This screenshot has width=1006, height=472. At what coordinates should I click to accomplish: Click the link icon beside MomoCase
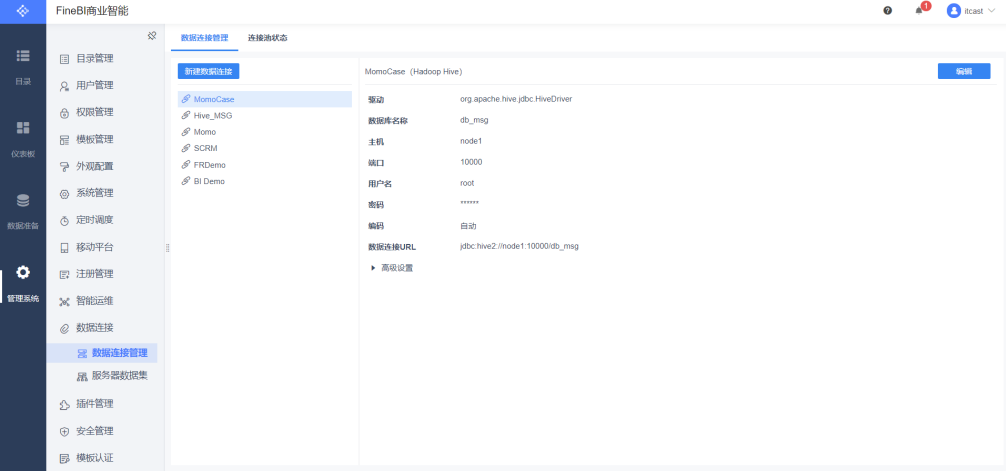185,99
